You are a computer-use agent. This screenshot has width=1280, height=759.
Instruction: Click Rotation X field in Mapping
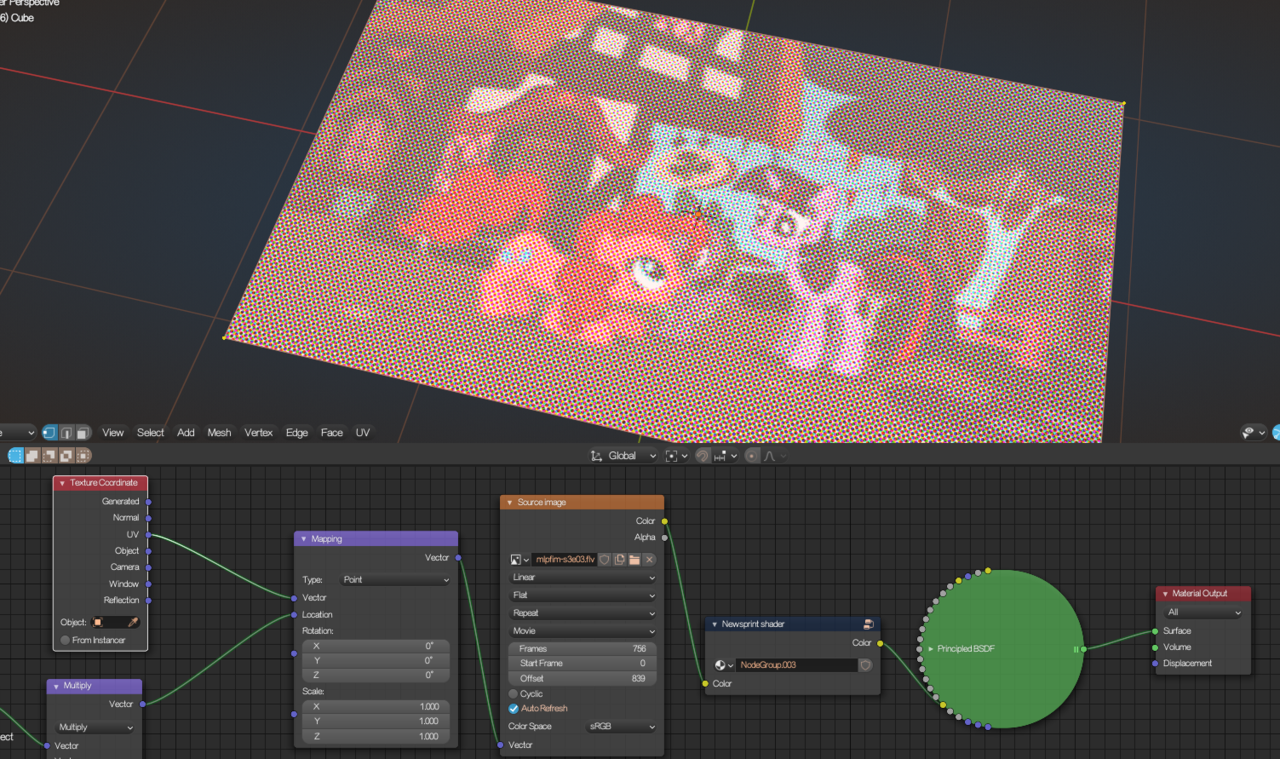[x=375, y=646]
